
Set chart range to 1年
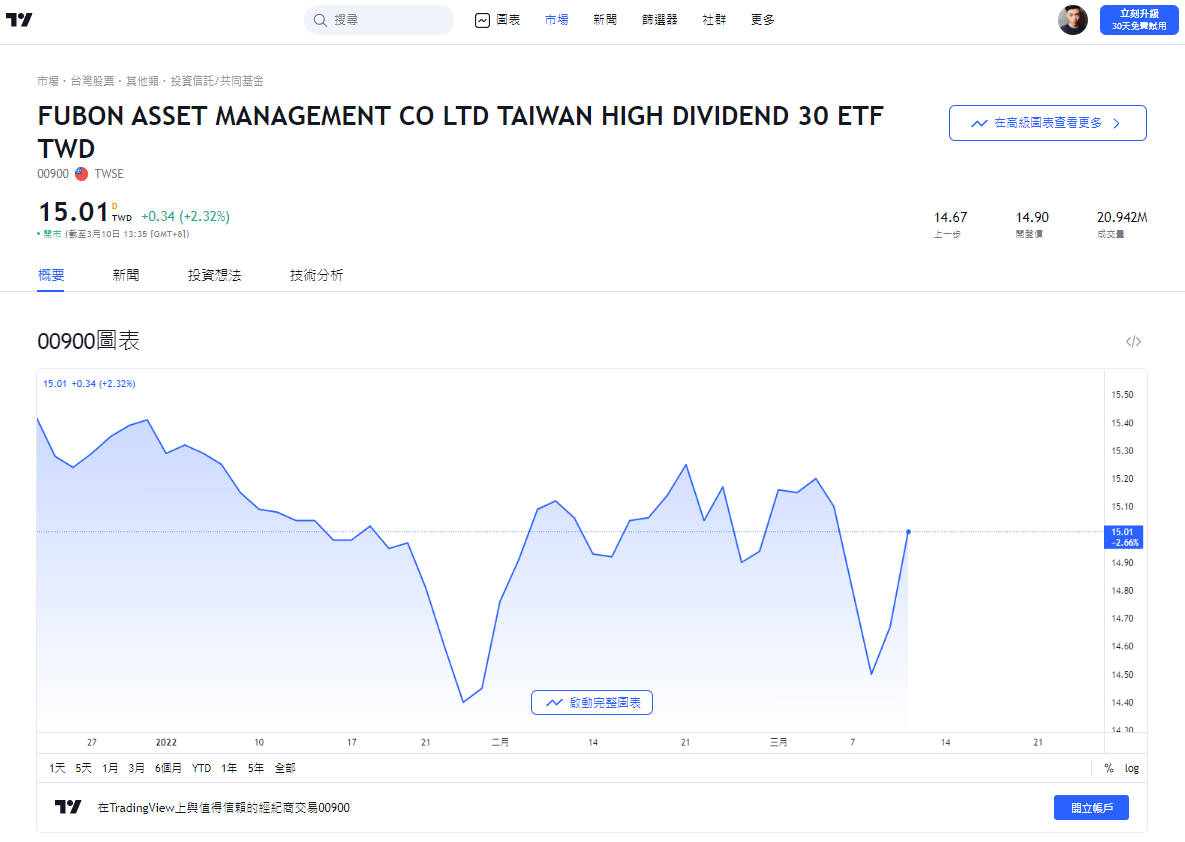tap(229, 768)
